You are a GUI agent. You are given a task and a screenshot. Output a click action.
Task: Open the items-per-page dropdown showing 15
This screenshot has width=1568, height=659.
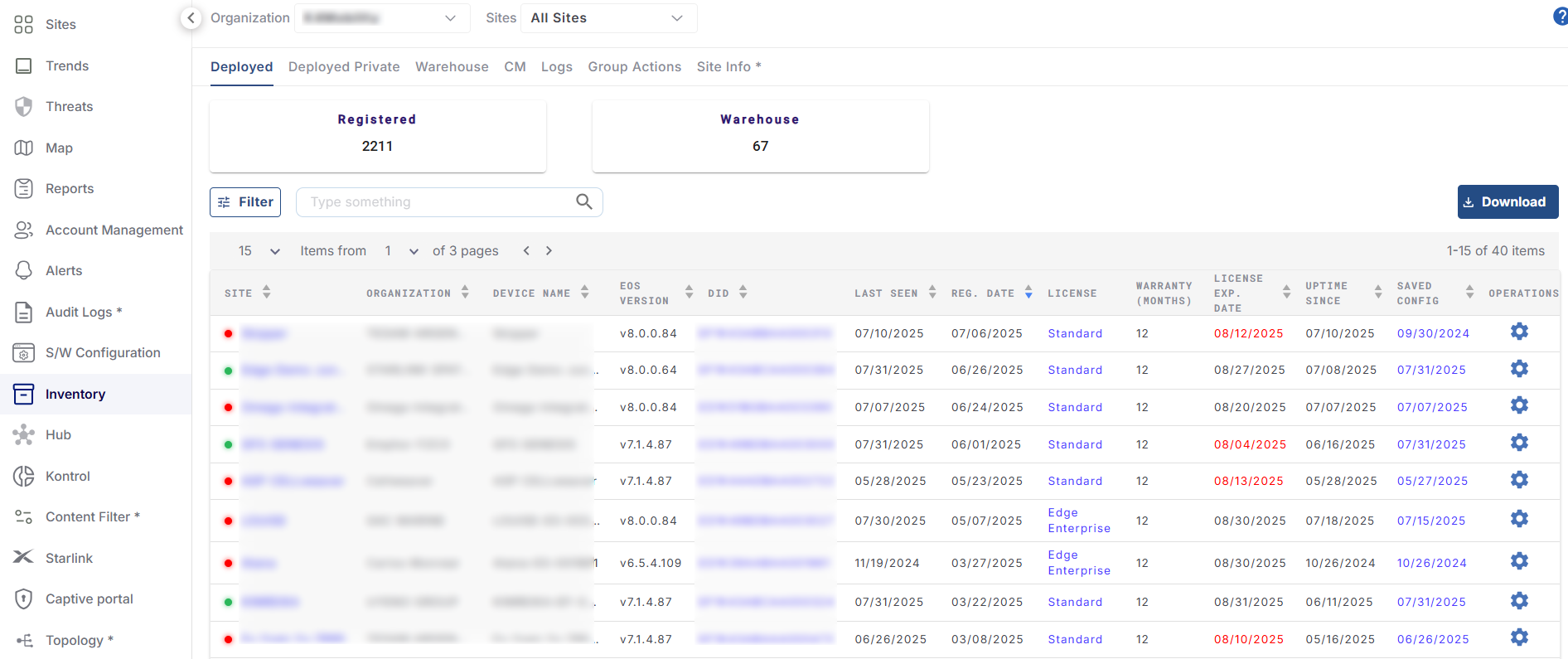pos(259,250)
